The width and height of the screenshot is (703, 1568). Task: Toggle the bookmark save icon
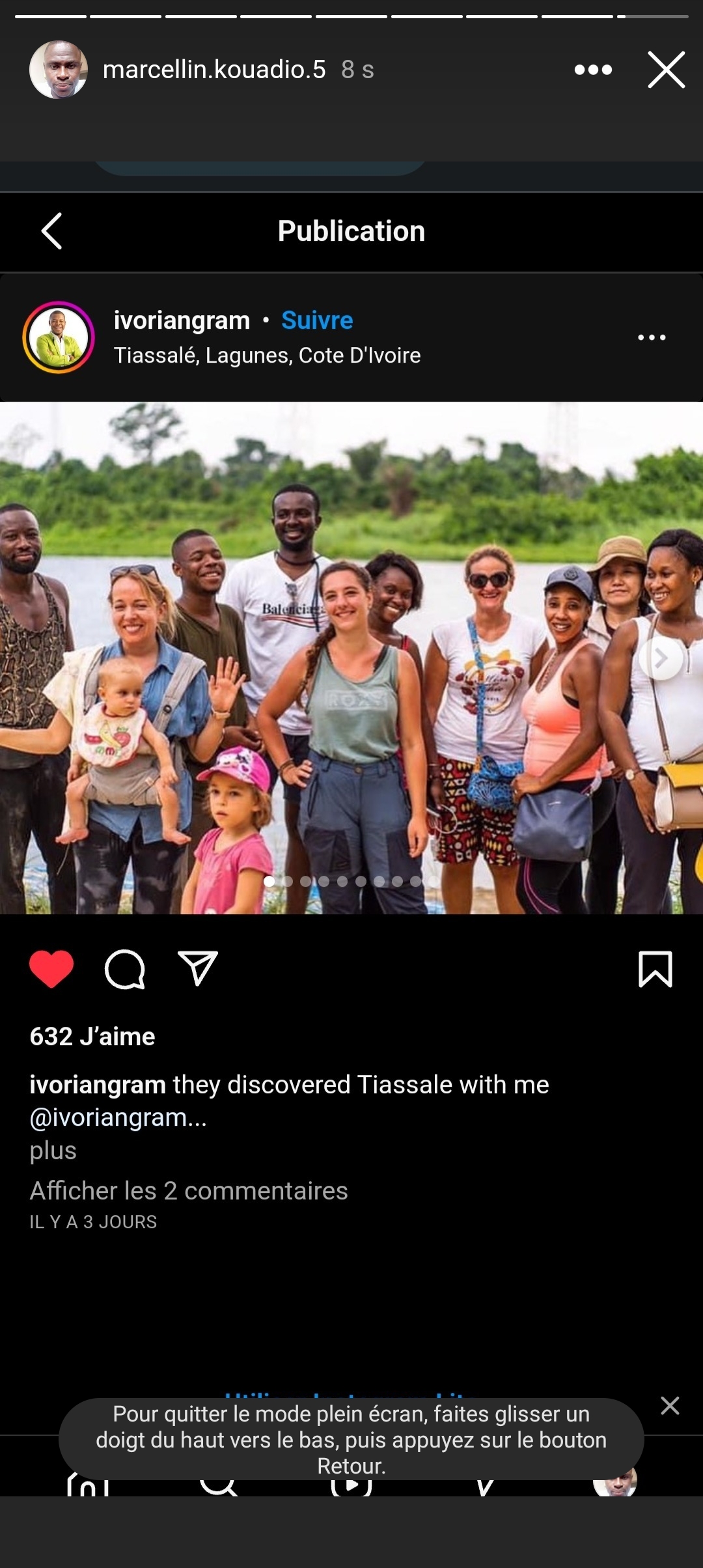point(655,969)
